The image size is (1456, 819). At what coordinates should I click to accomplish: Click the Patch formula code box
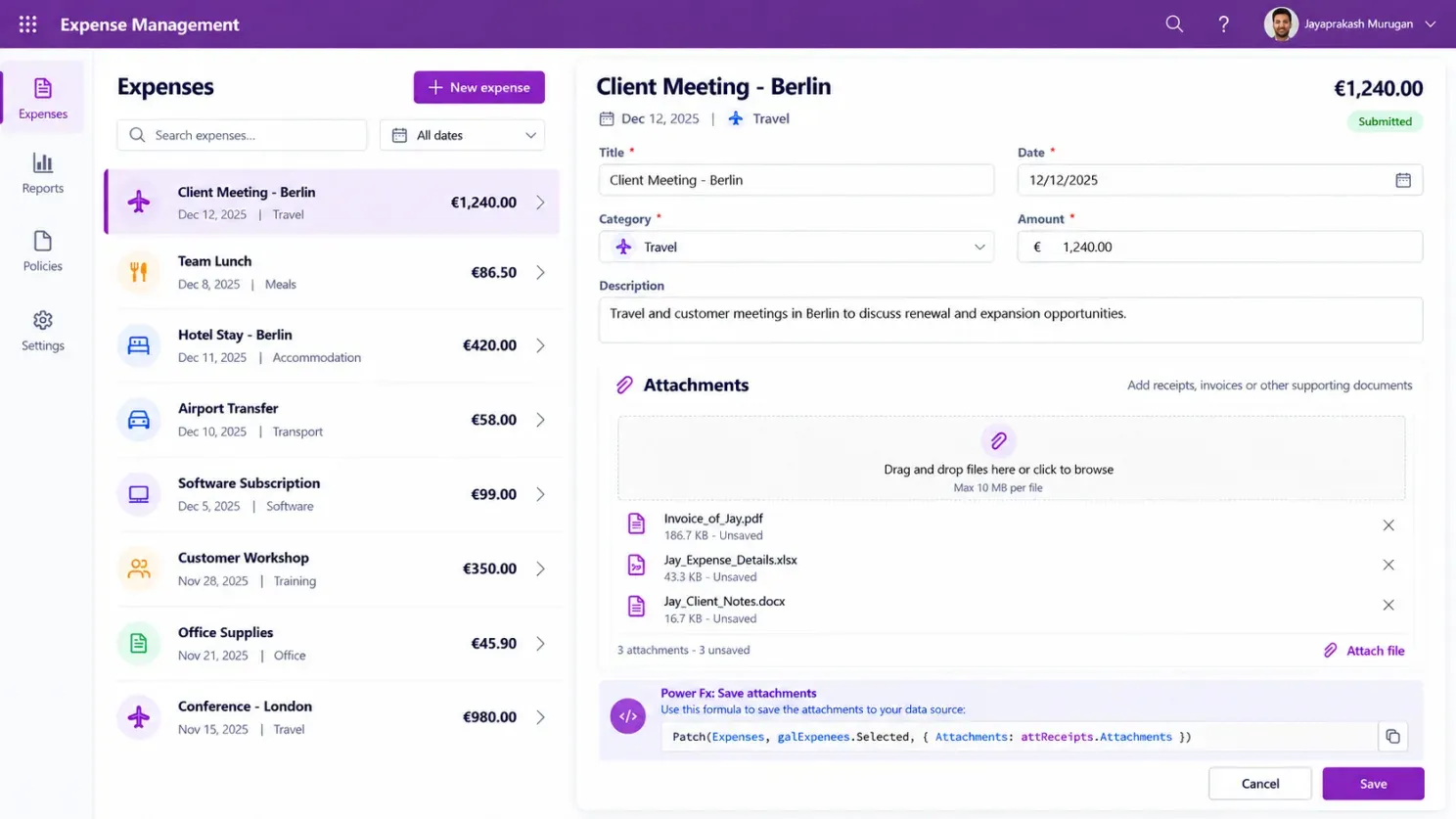pos(1019,737)
